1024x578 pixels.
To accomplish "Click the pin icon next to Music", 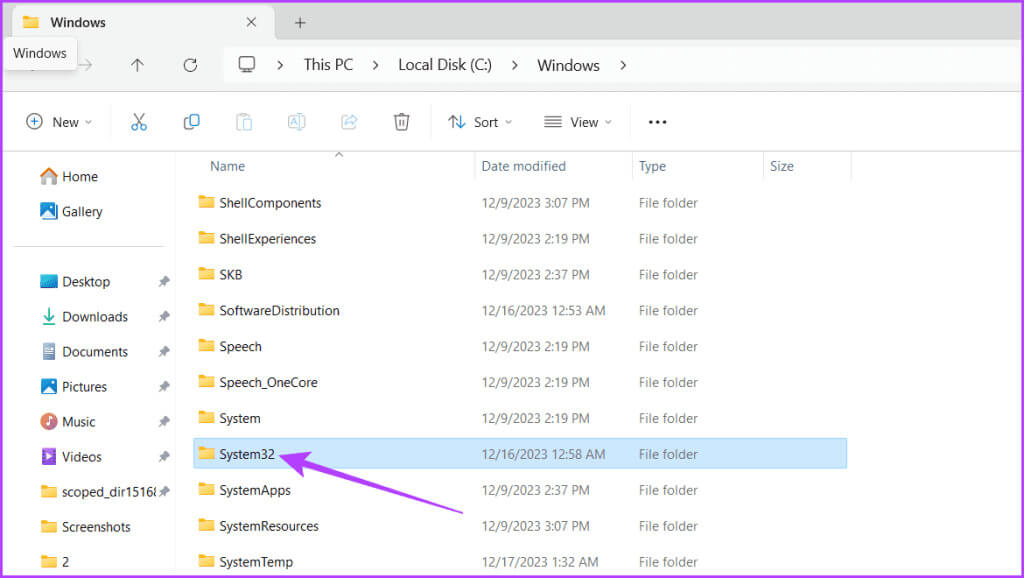I will [x=164, y=422].
